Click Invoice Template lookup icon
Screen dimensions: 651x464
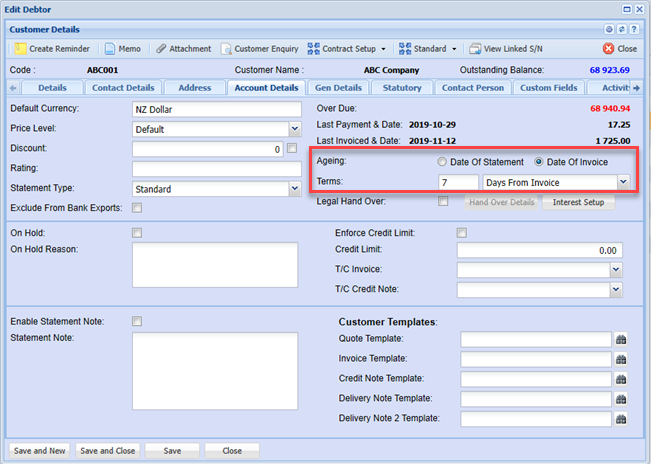click(x=620, y=359)
